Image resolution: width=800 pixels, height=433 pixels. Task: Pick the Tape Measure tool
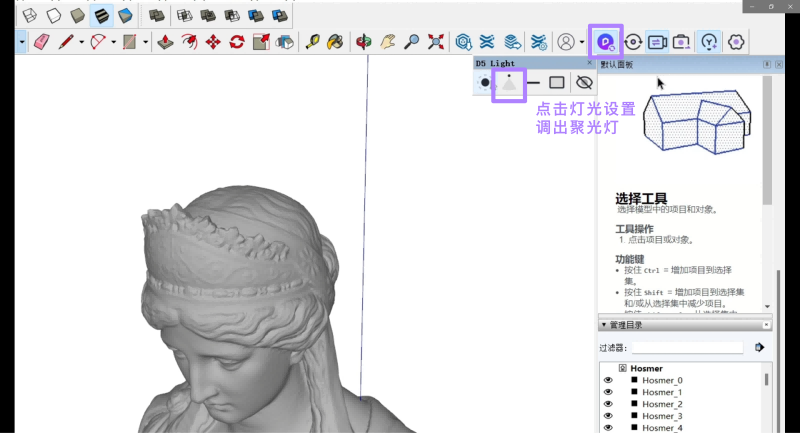tap(312, 42)
